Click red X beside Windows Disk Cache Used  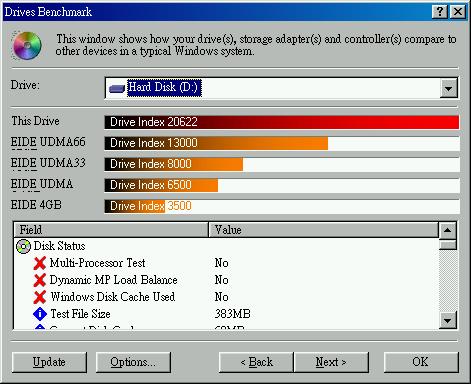[x=40, y=297]
